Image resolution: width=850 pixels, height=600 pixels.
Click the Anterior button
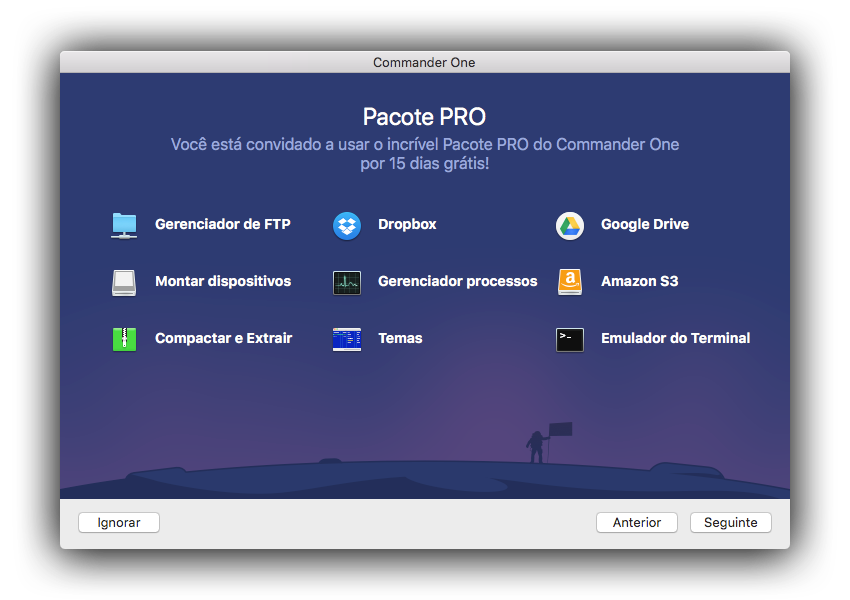(x=637, y=522)
